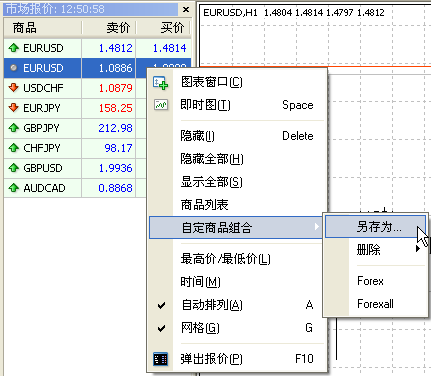Click bid price 1.4812
This screenshot has height=376, width=431.
click(x=116, y=48)
